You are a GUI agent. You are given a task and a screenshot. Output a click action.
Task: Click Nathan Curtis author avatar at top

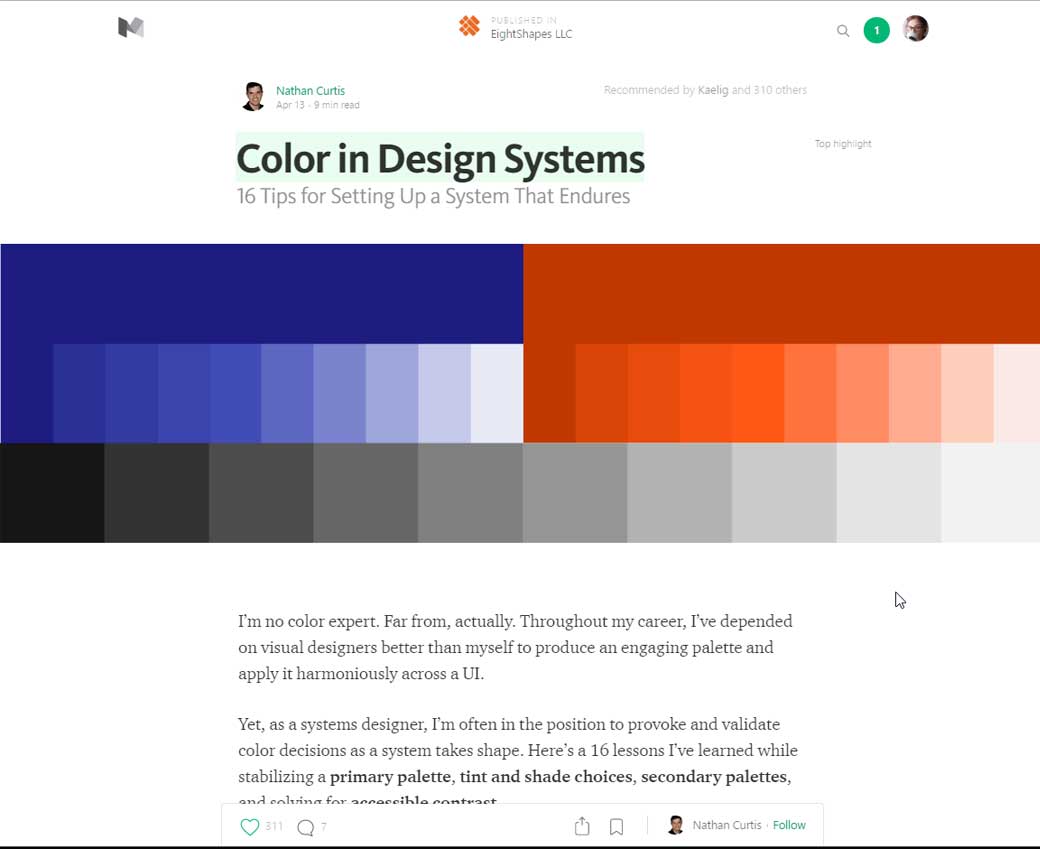tap(253, 97)
